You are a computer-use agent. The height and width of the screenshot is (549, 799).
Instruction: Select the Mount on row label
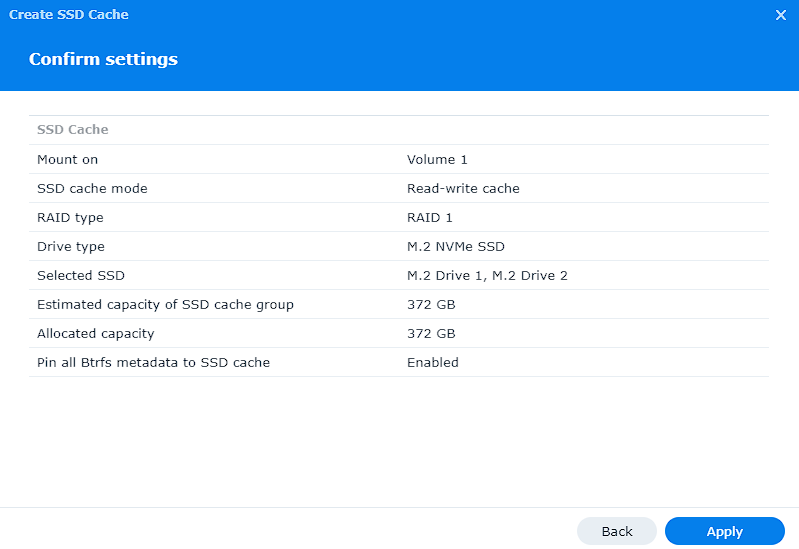pyautogui.click(x=67, y=160)
